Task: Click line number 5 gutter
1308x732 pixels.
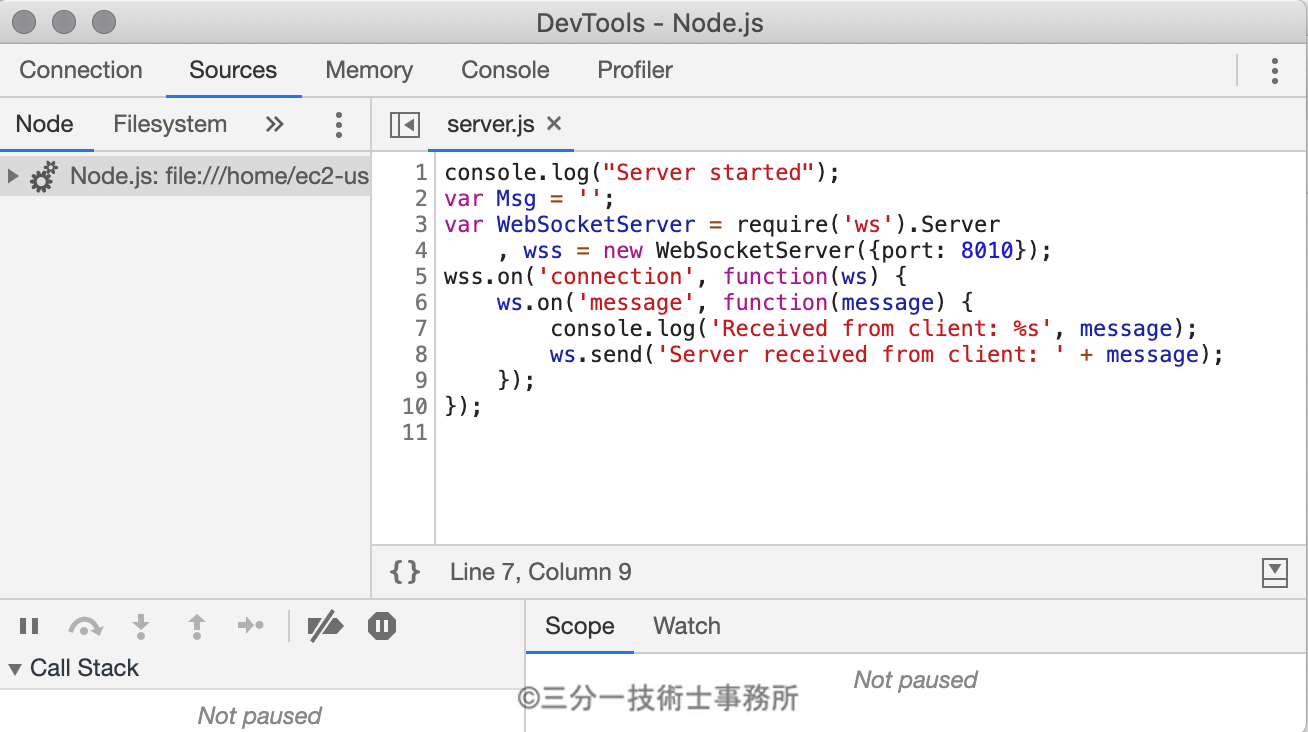Action: coord(420,276)
